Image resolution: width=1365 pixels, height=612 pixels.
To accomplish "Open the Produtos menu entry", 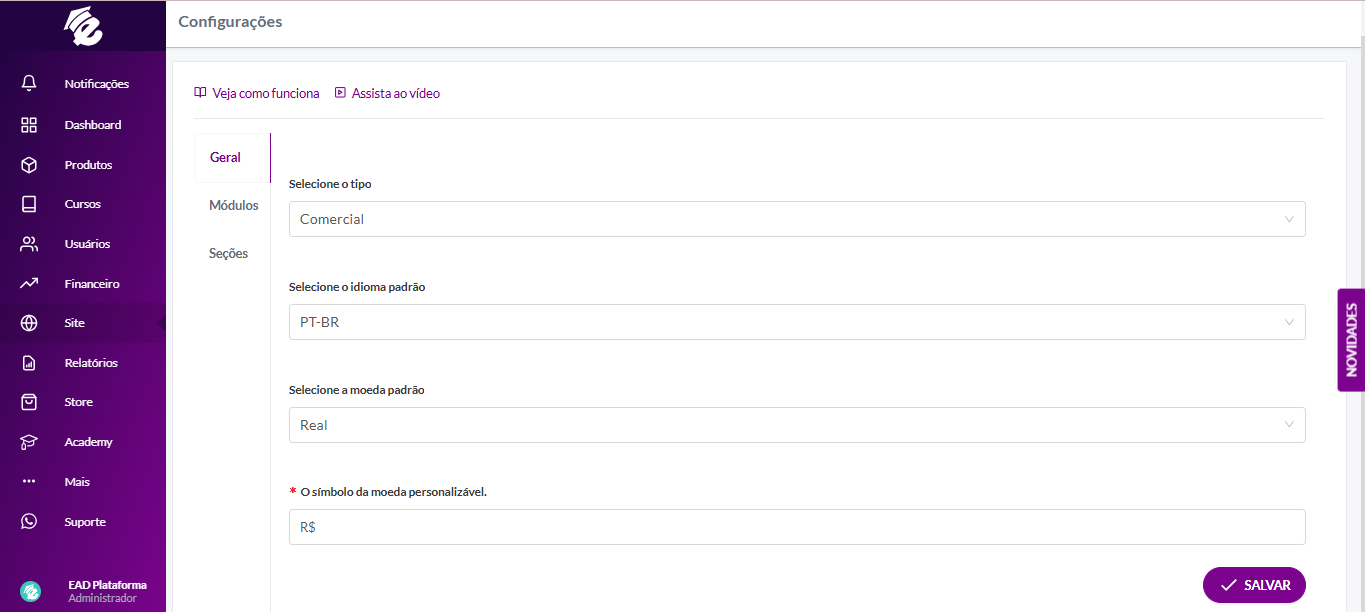I will pyautogui.click(x=88, y=165).
